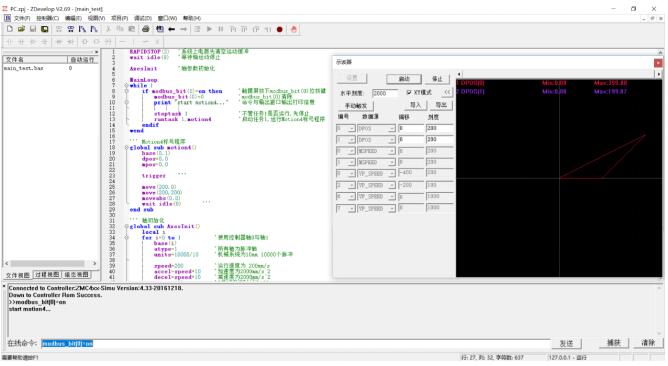Cut selection with the scissors icon

point(108,29)
